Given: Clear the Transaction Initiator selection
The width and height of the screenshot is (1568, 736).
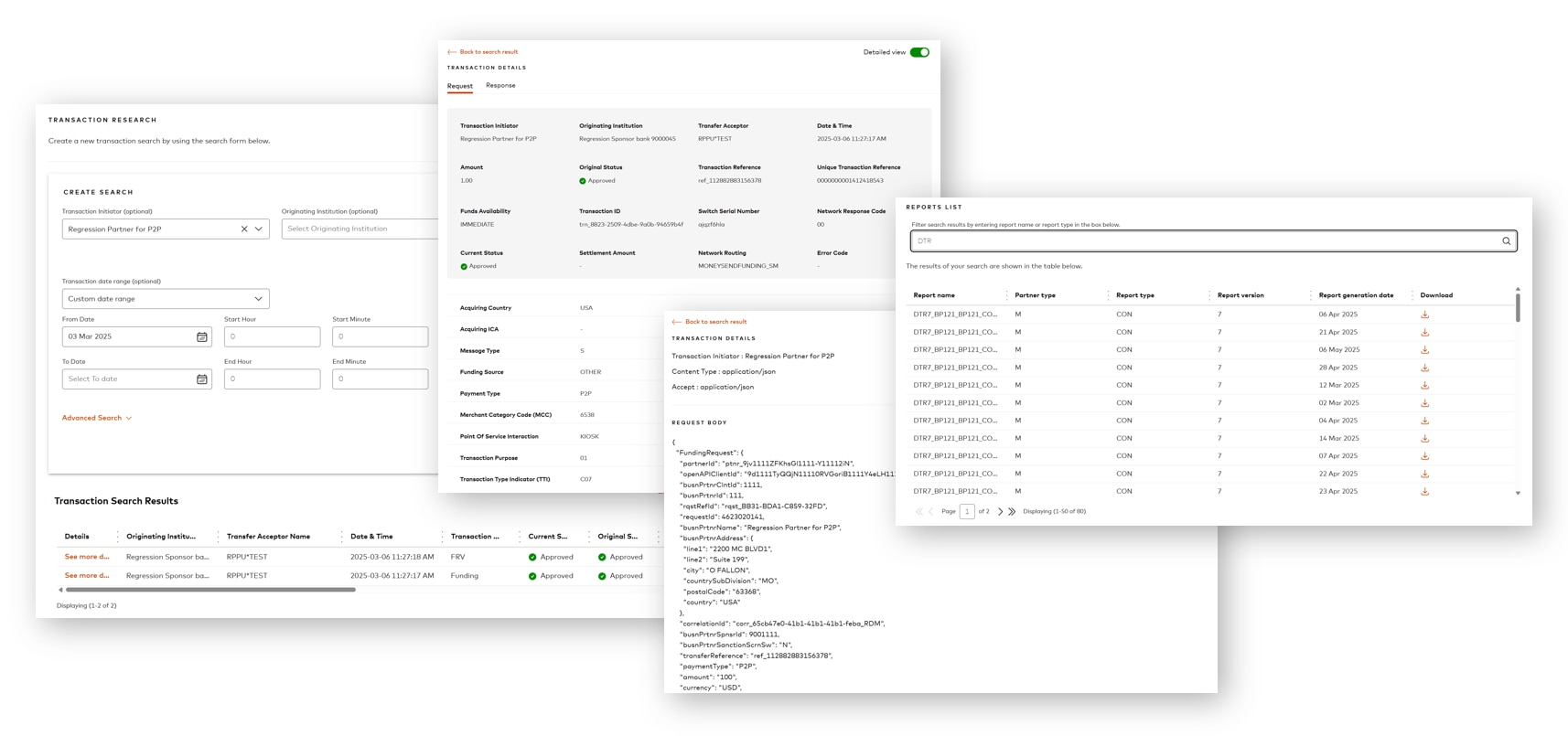Looking at the screenshot, I should pyautogui.click(x=244, y=229).
